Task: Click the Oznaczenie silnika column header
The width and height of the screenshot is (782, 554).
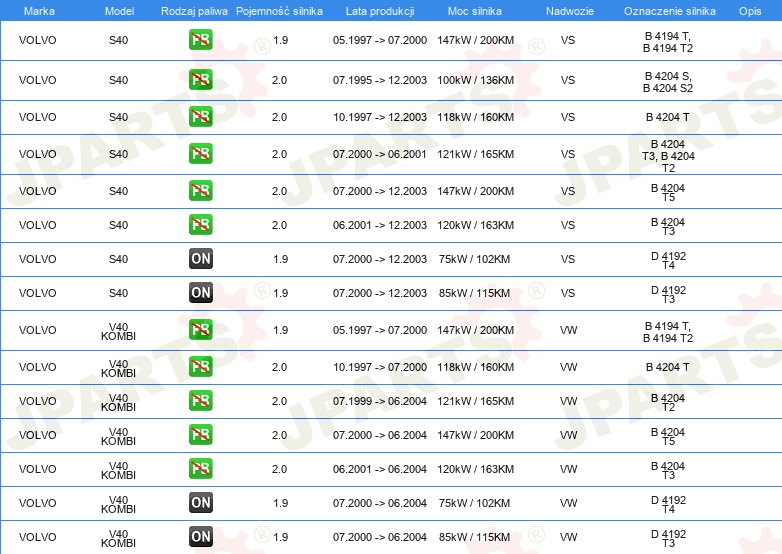Action: pos(668,10)
